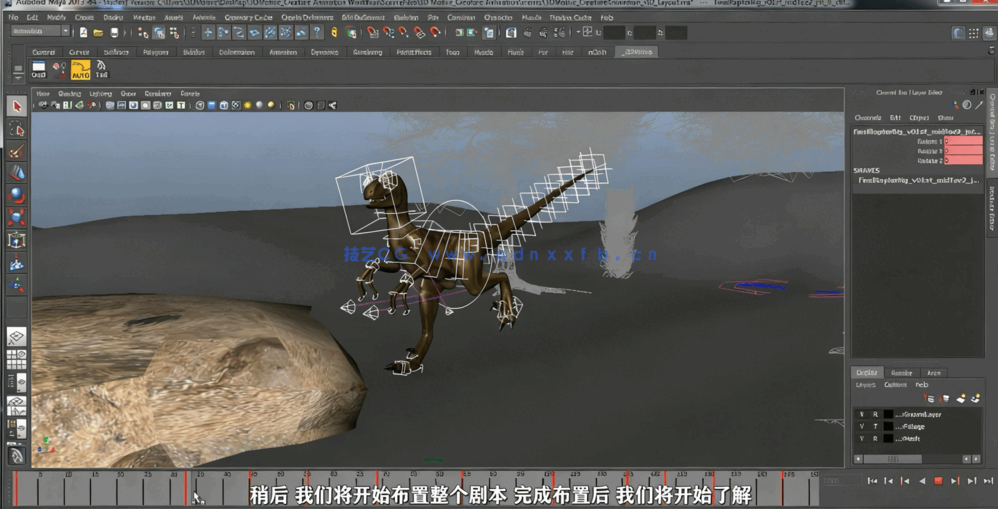Open the Shading menu in viewport panel
Image resolution: width=998 pixels, height=509 pixels.
69,94
